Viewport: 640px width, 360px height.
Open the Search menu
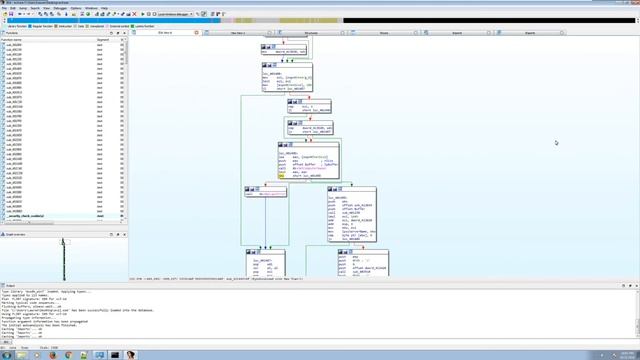point(36,8)
